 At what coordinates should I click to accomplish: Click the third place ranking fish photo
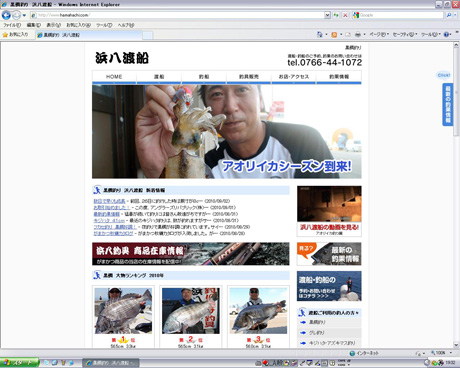(258, 311)
